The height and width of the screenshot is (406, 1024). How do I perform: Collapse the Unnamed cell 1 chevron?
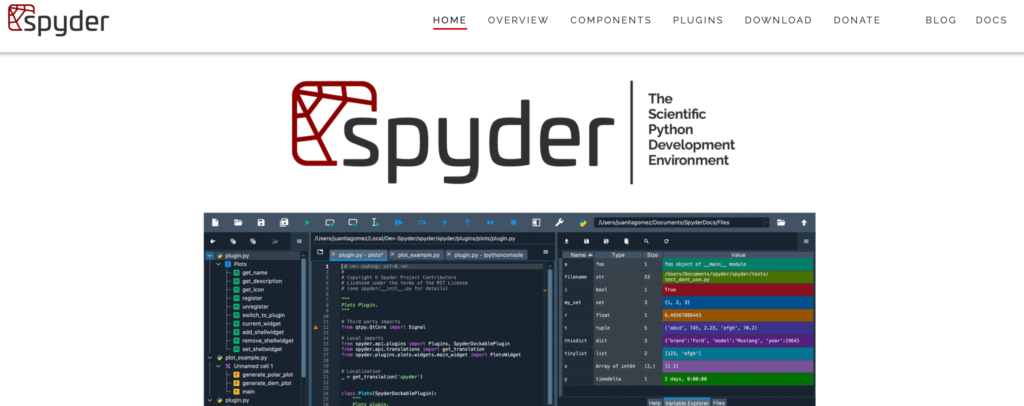click(x=219, y=366)
